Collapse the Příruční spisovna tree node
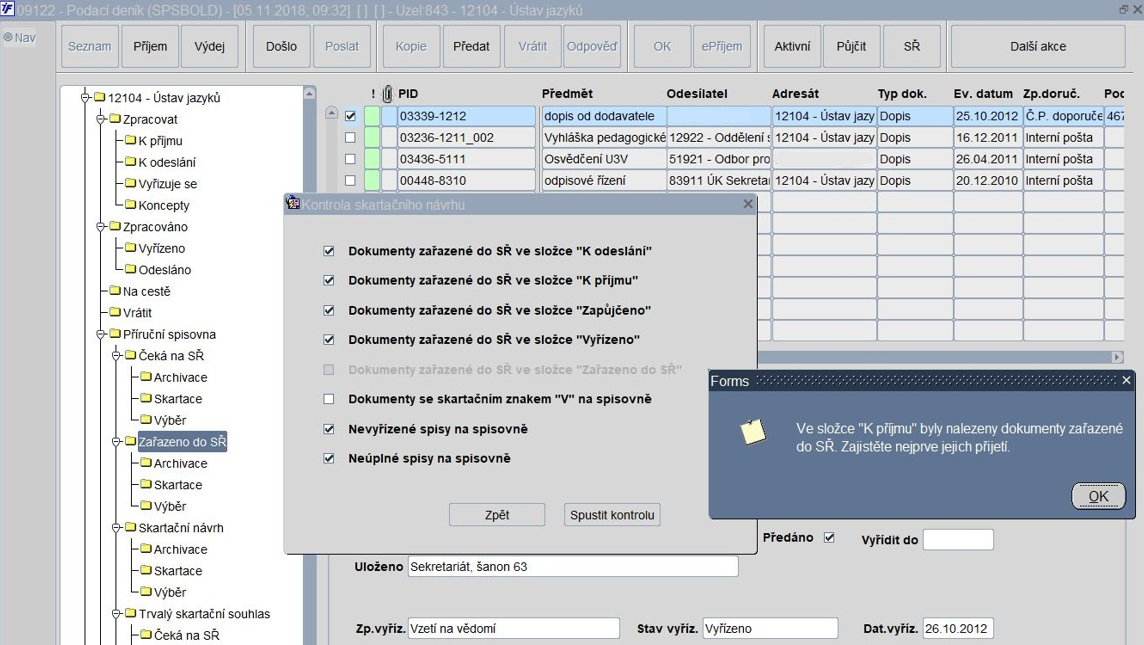 coord(100,335)
